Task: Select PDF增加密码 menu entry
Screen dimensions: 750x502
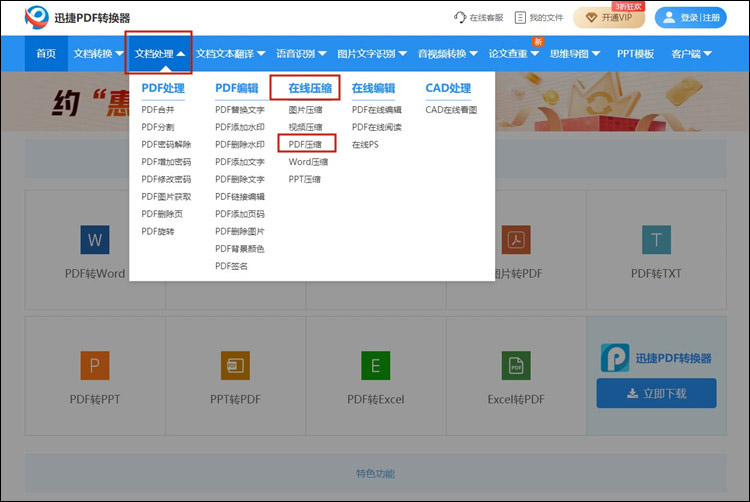Action: (166, 162)
